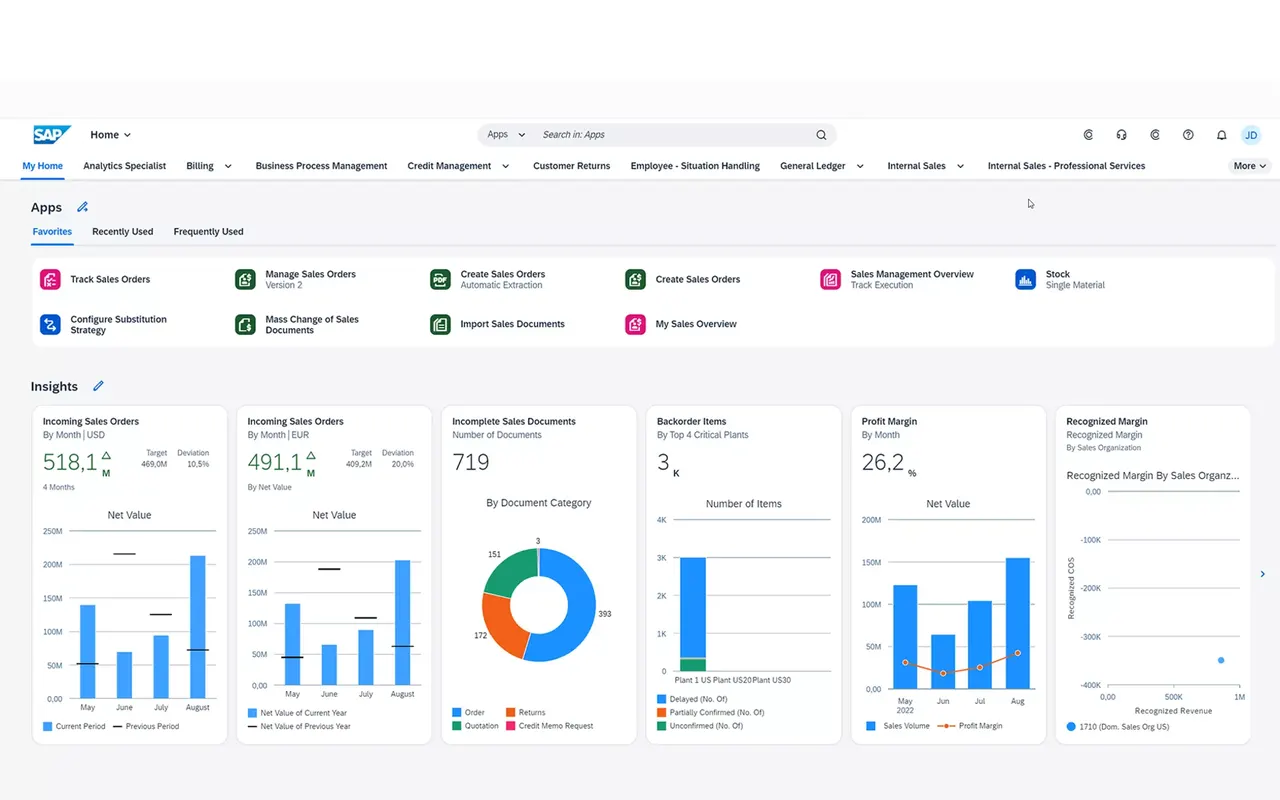Switch to the Recently Used tab
The image size is (1280, 800).
(123, 232)
